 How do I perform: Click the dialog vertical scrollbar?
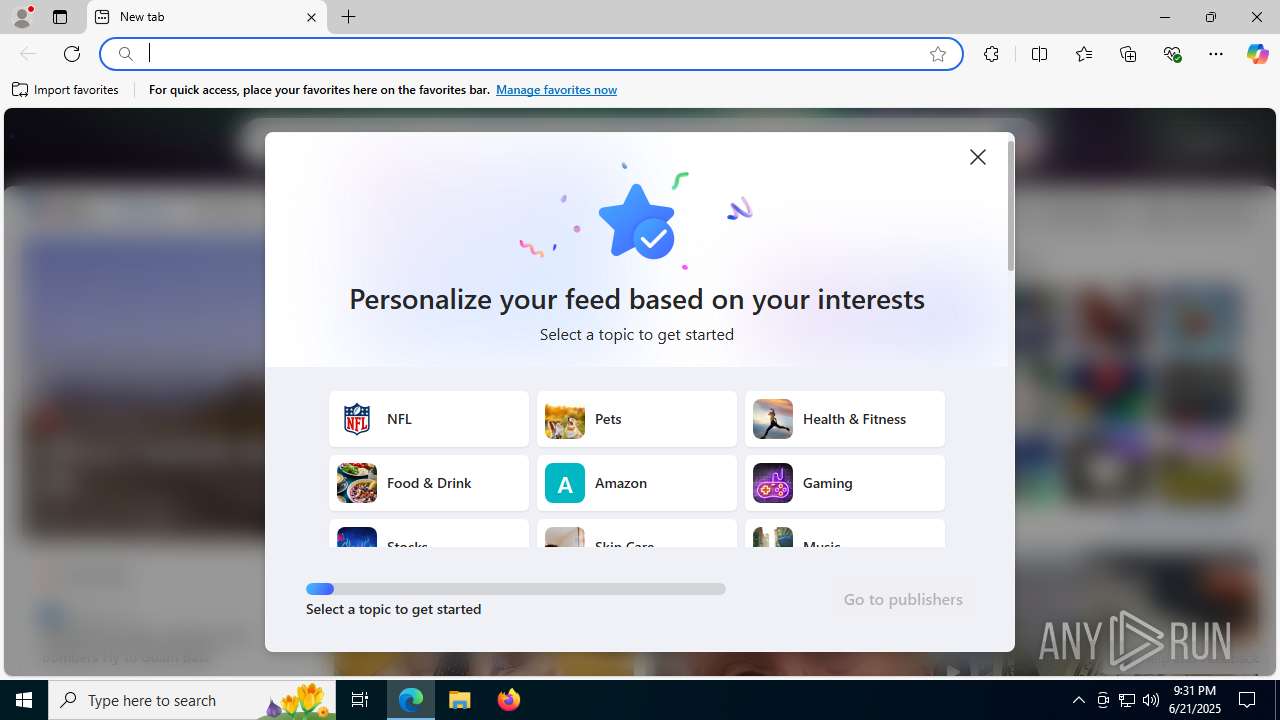click(1011, 205)
